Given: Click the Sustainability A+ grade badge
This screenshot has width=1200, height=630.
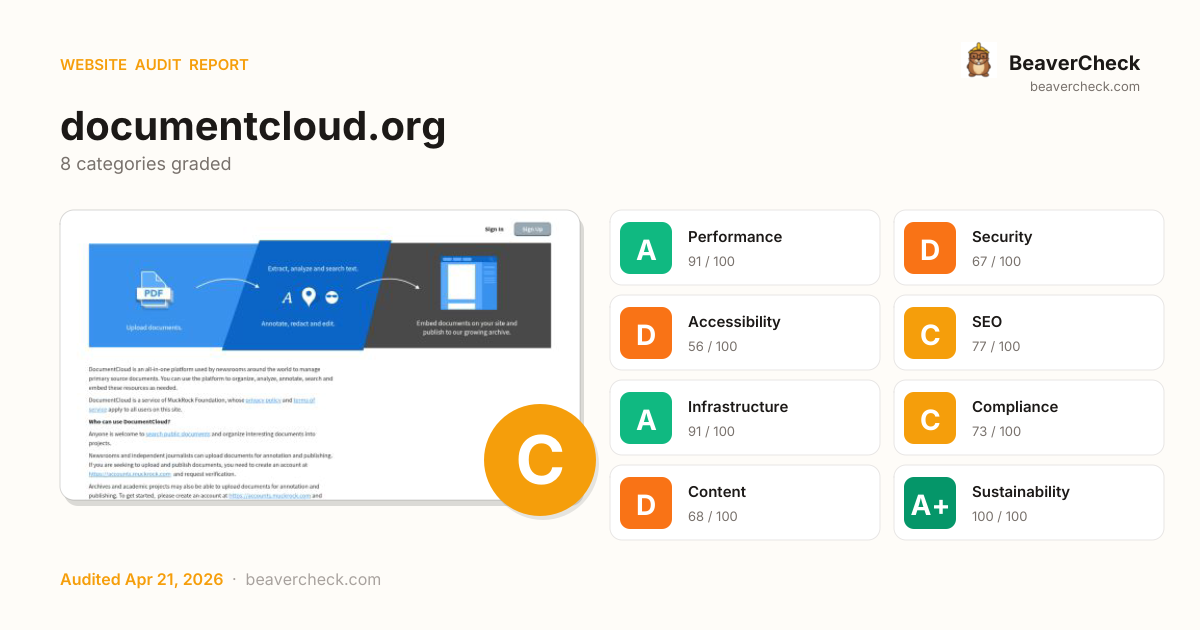Looking at the screenshot, I should pyautogui.click(x=930, y=503).
